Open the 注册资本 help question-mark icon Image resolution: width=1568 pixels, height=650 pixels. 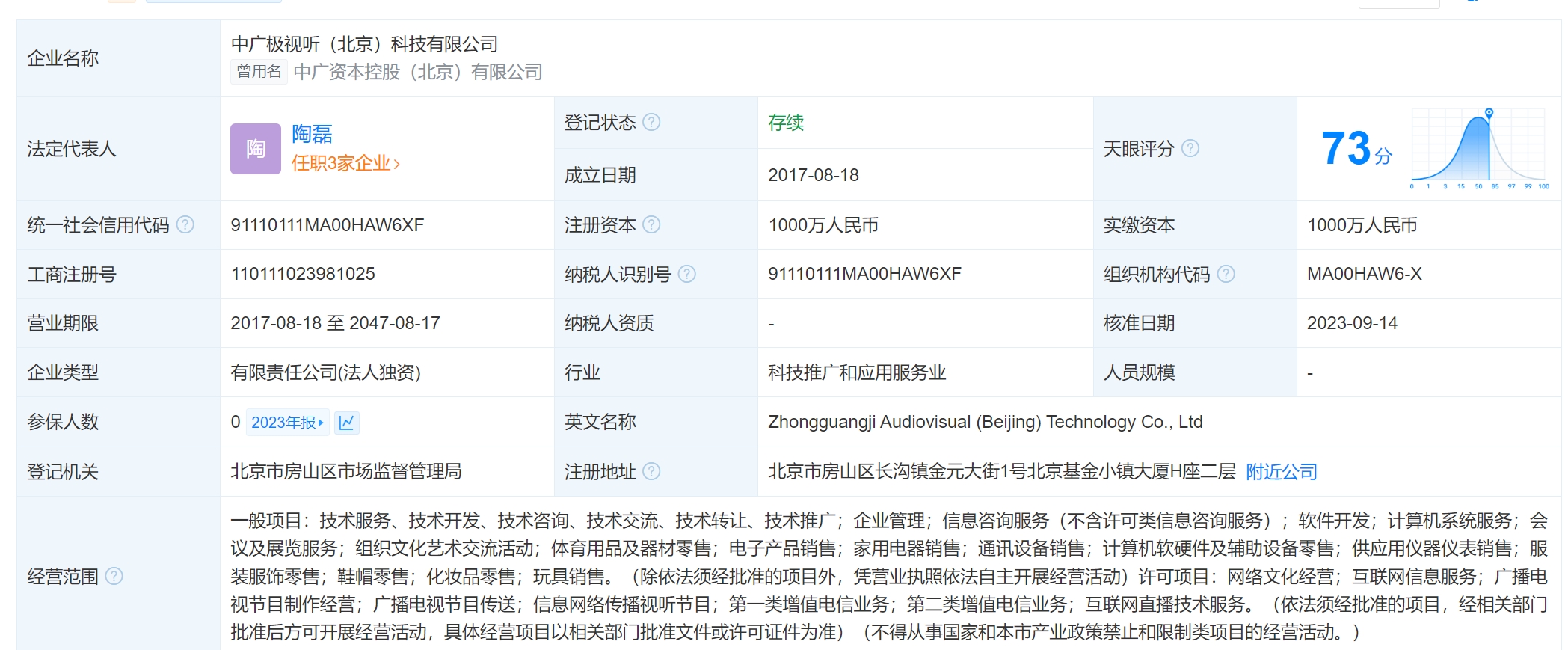pos(651,224)
